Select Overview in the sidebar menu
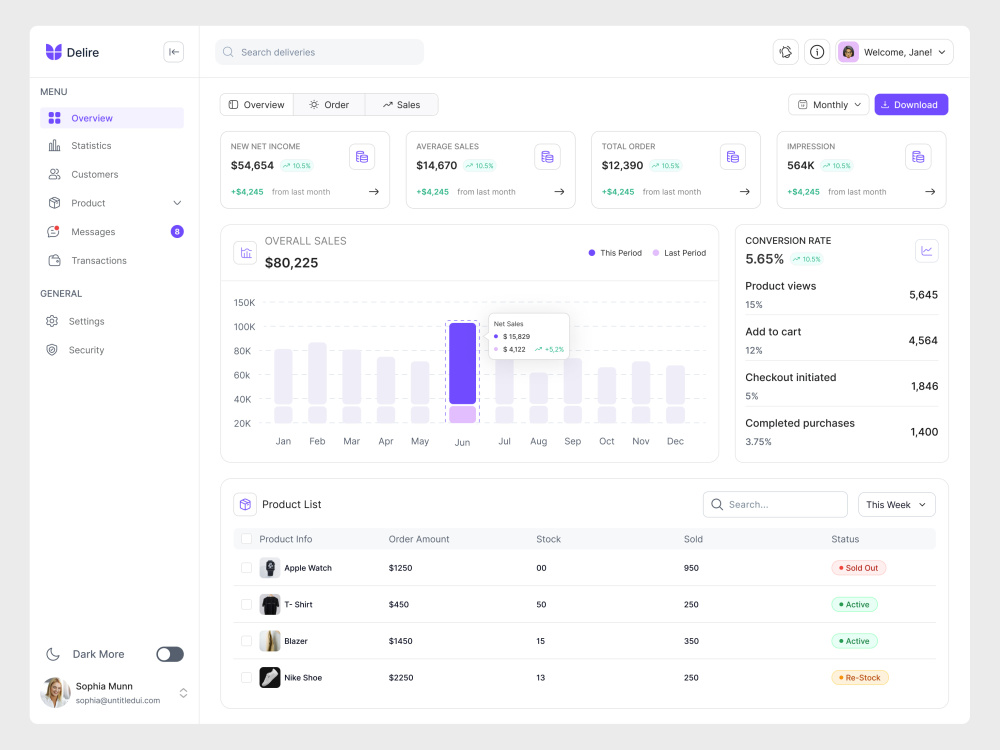The height and width of the screenshot is (750, 1000). [x=112, y=118]
